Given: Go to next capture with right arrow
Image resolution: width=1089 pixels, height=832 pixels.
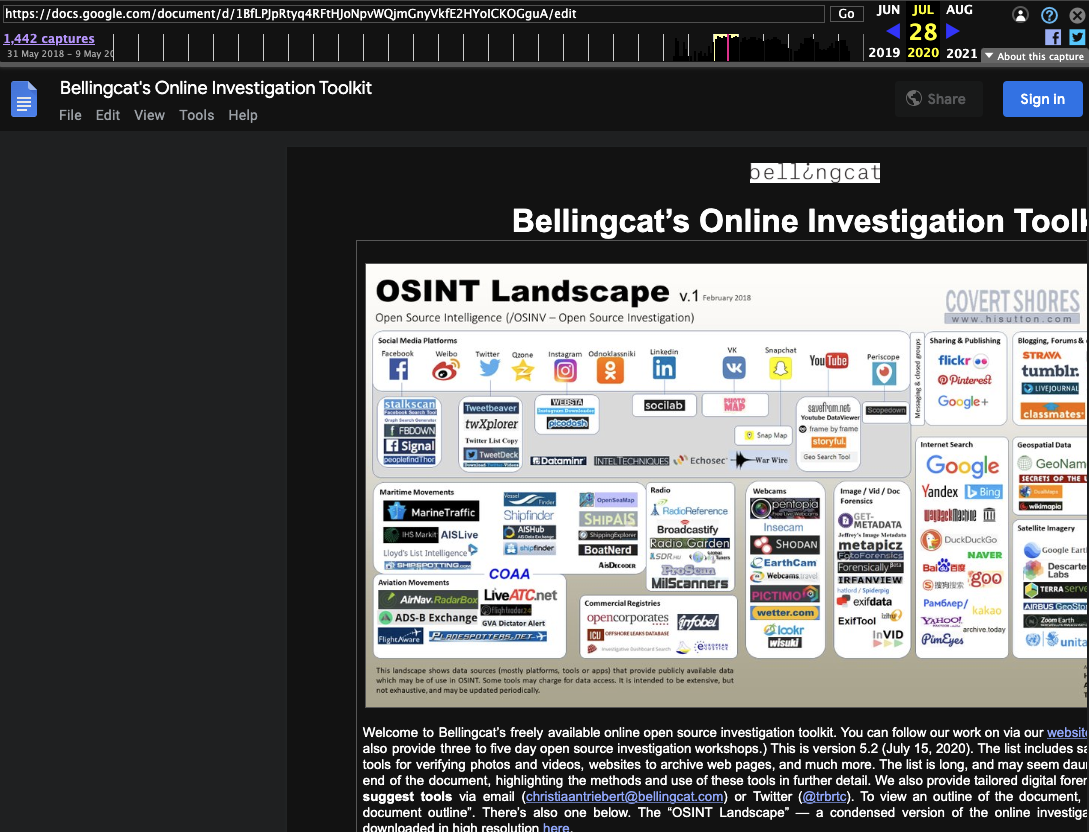Looking at the screenshot, I should coord(953,32).
